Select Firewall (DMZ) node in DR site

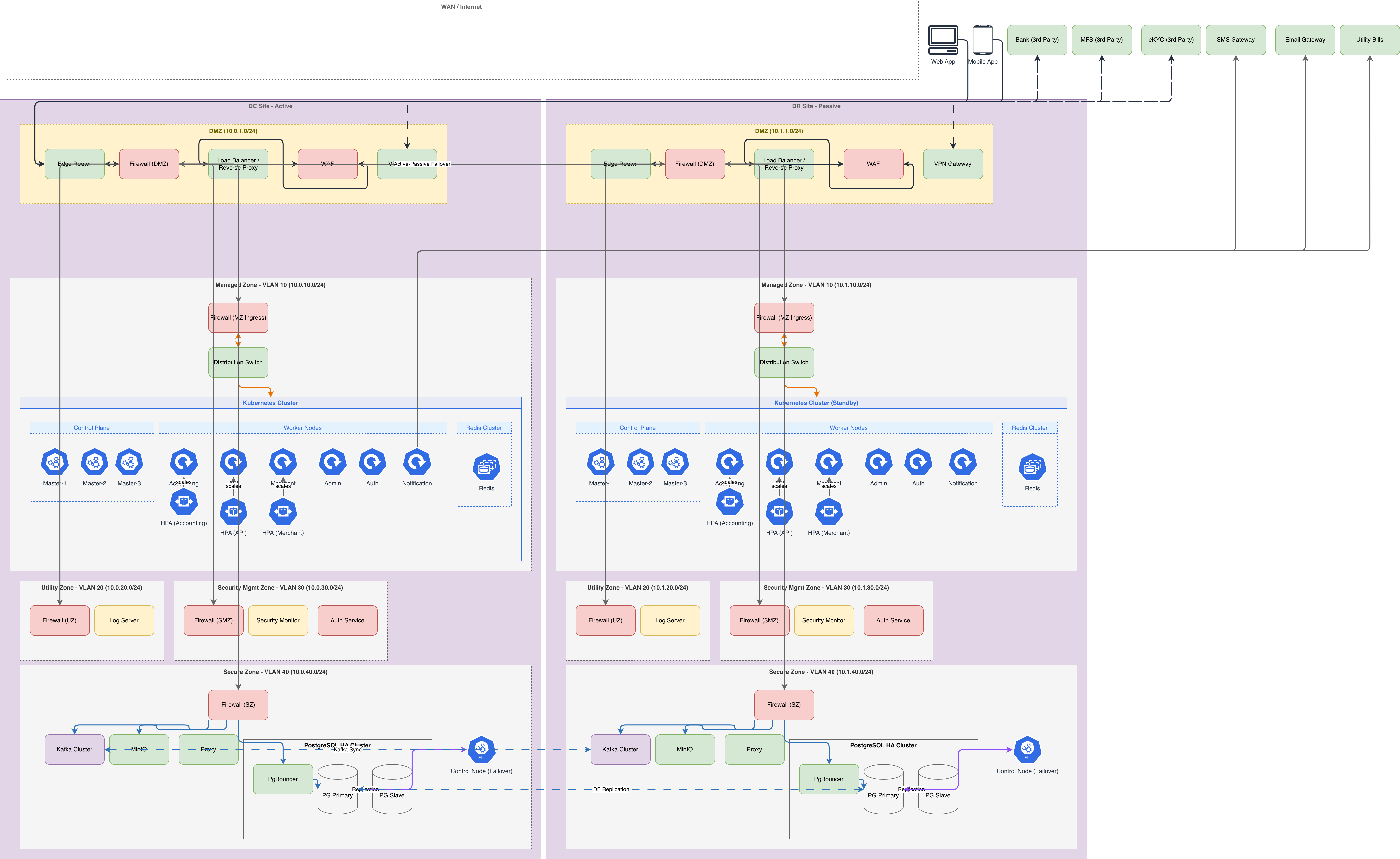(695, 164)
